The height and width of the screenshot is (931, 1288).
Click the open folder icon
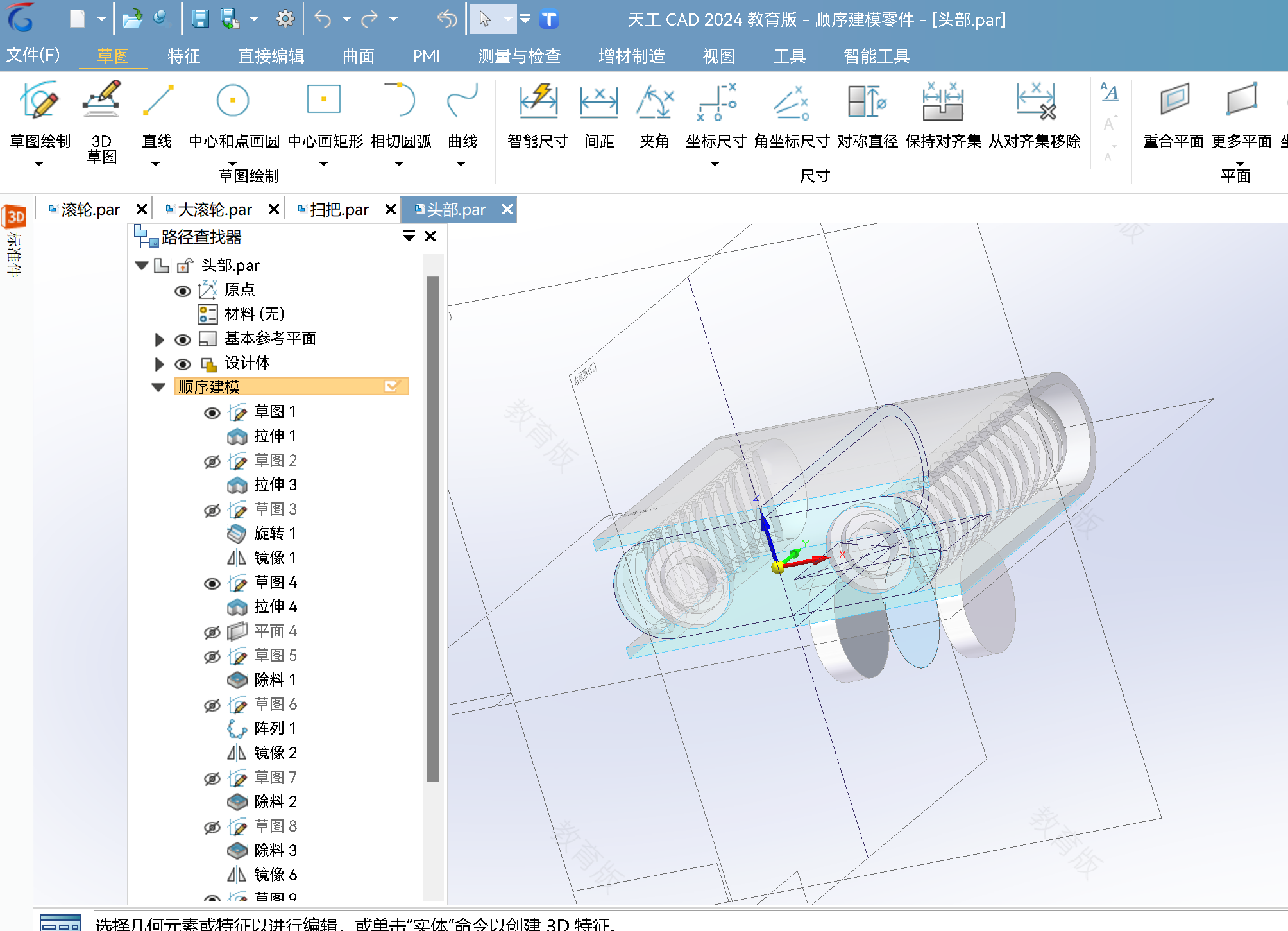tap(132, 19)
